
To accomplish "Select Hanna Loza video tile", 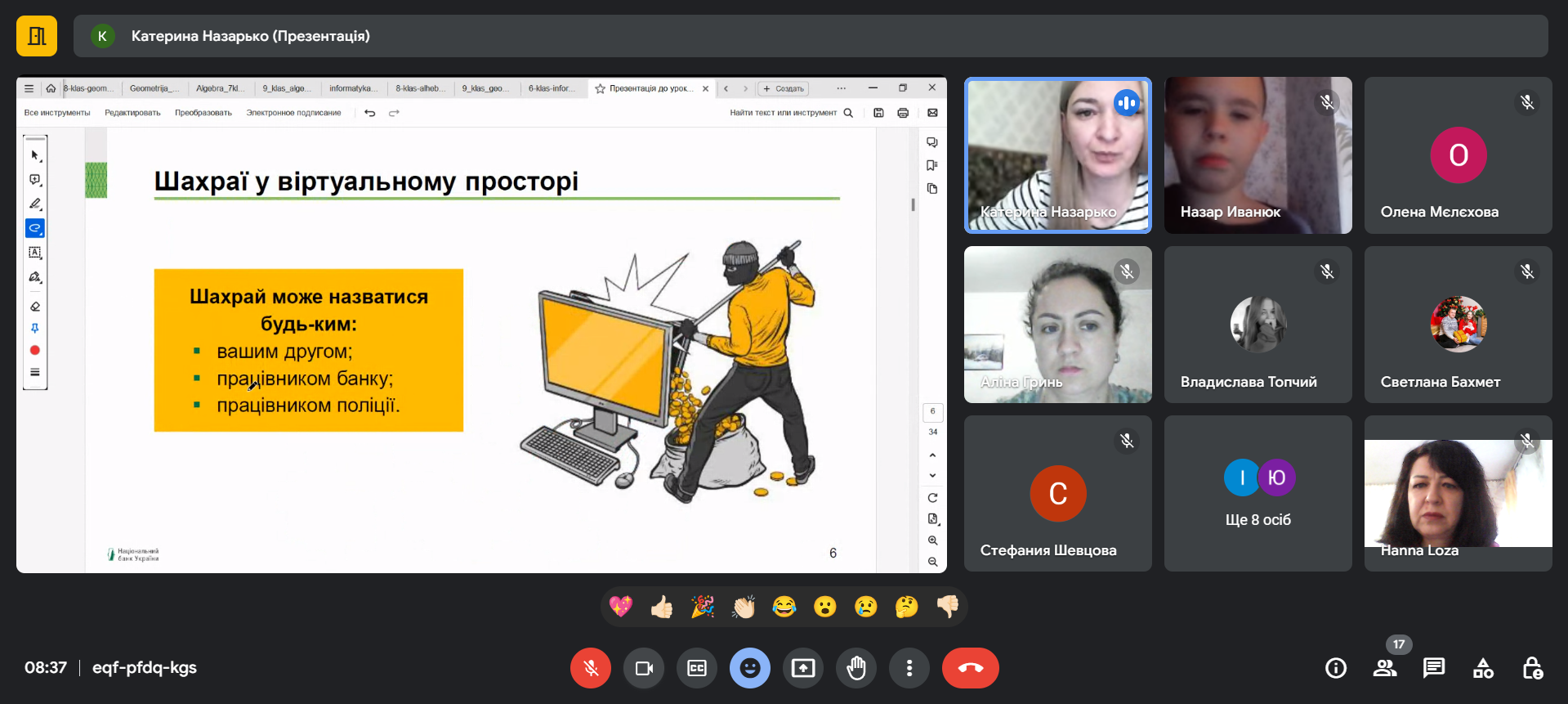I will pos(1458,493).
